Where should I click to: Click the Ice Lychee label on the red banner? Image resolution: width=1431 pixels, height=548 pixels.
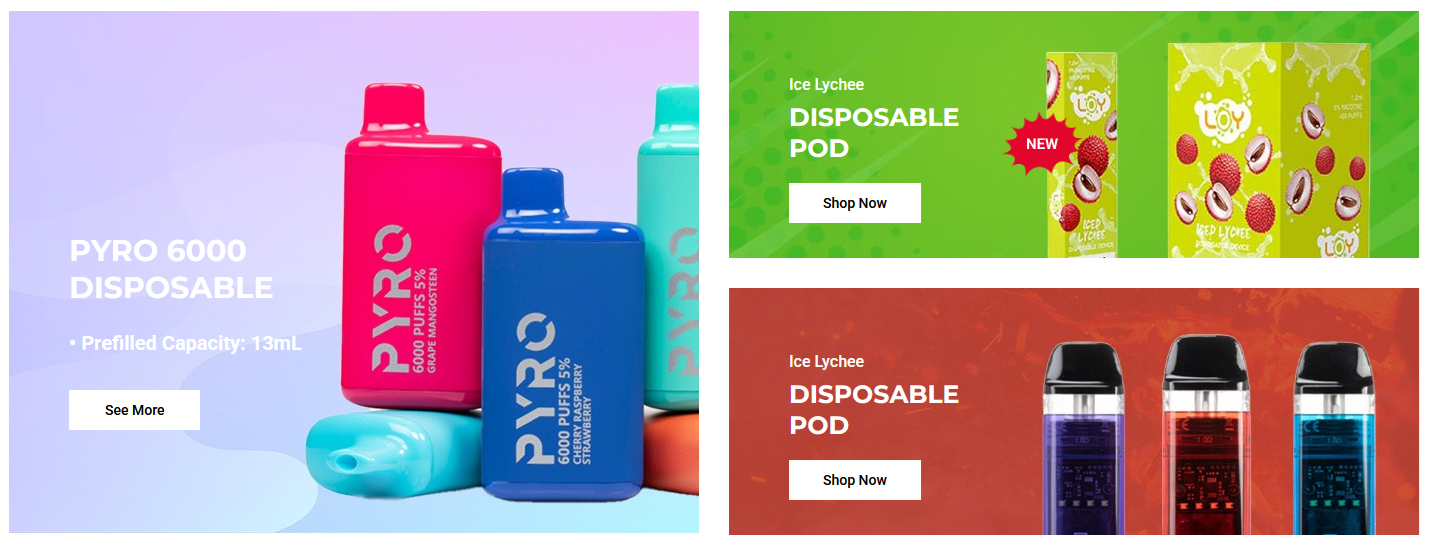click(x=826, y=362)
